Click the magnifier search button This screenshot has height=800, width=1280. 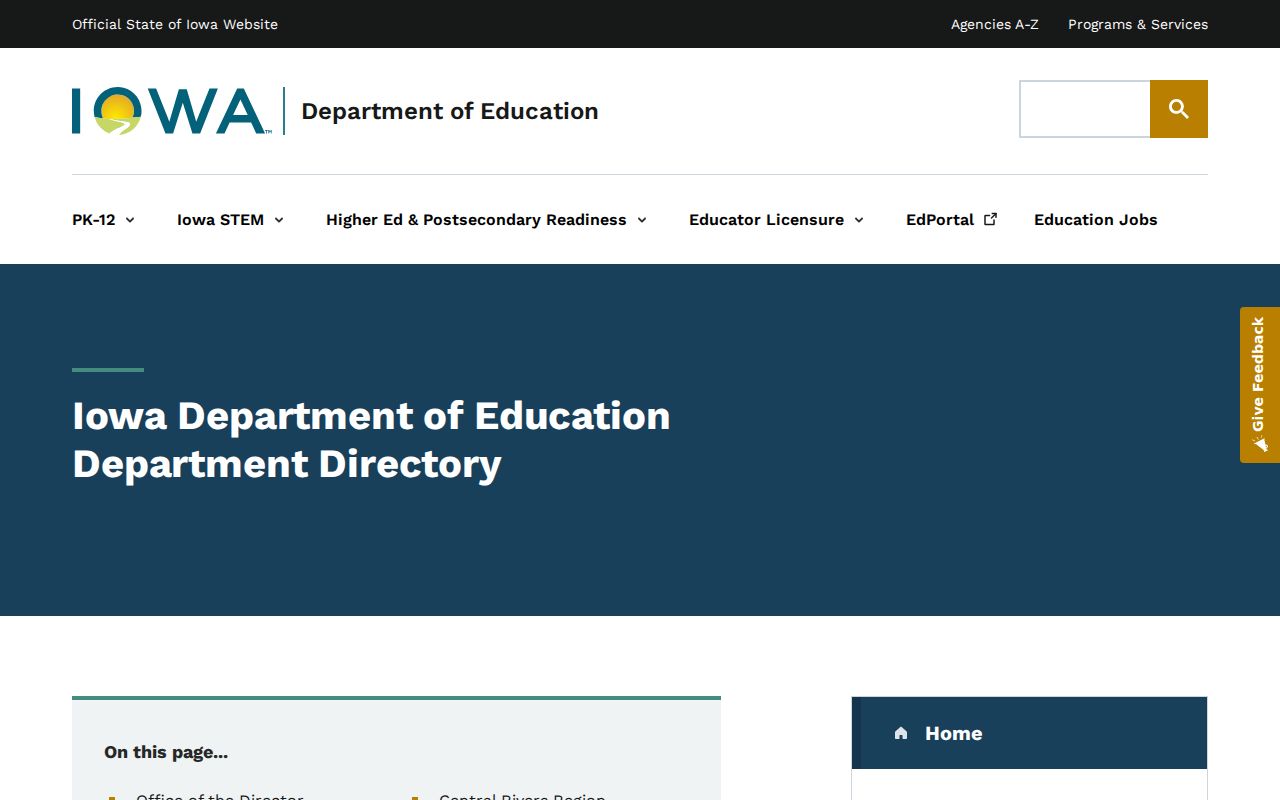1179,109
